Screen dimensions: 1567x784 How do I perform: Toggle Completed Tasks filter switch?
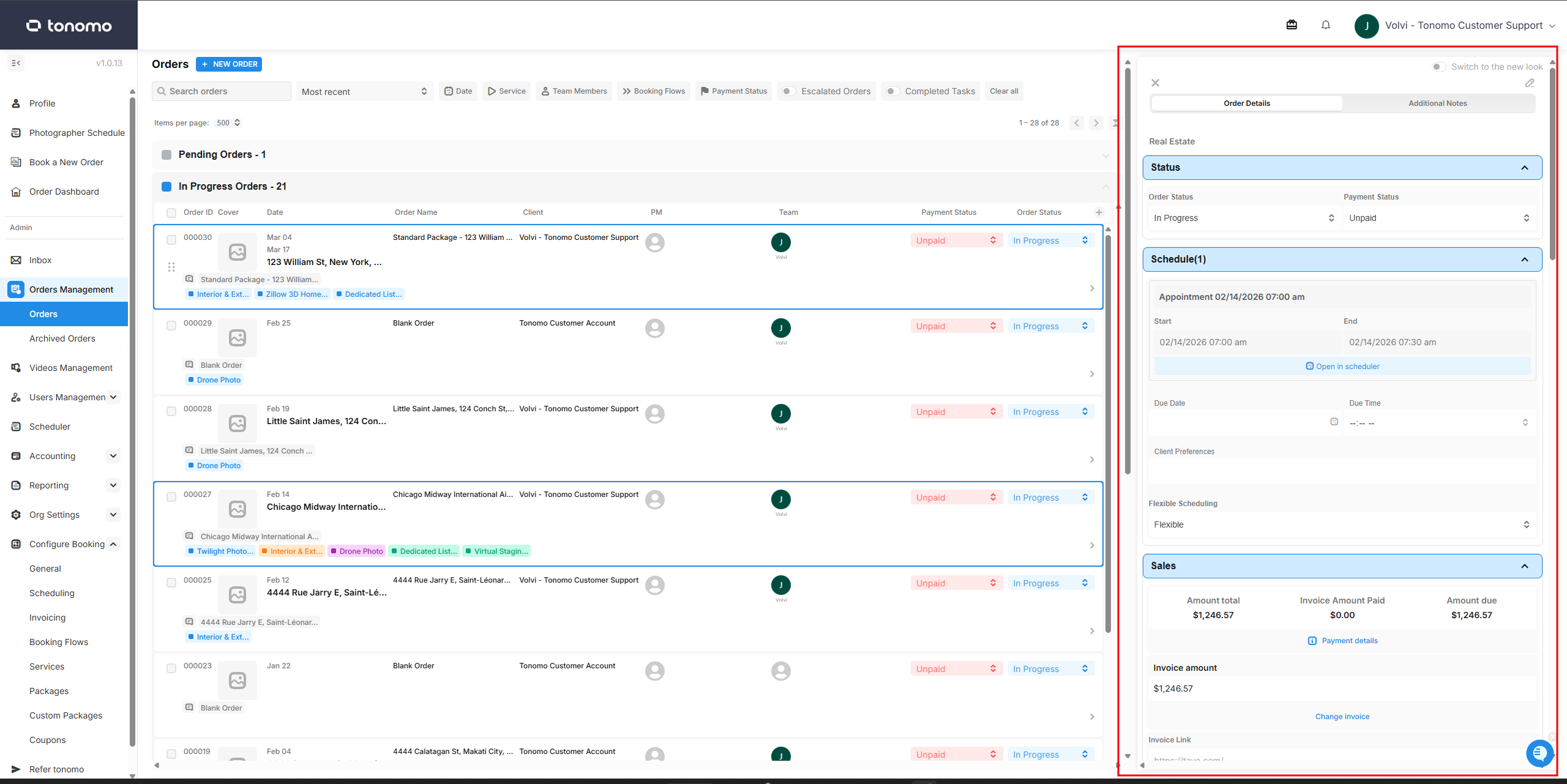click(893, 91)
